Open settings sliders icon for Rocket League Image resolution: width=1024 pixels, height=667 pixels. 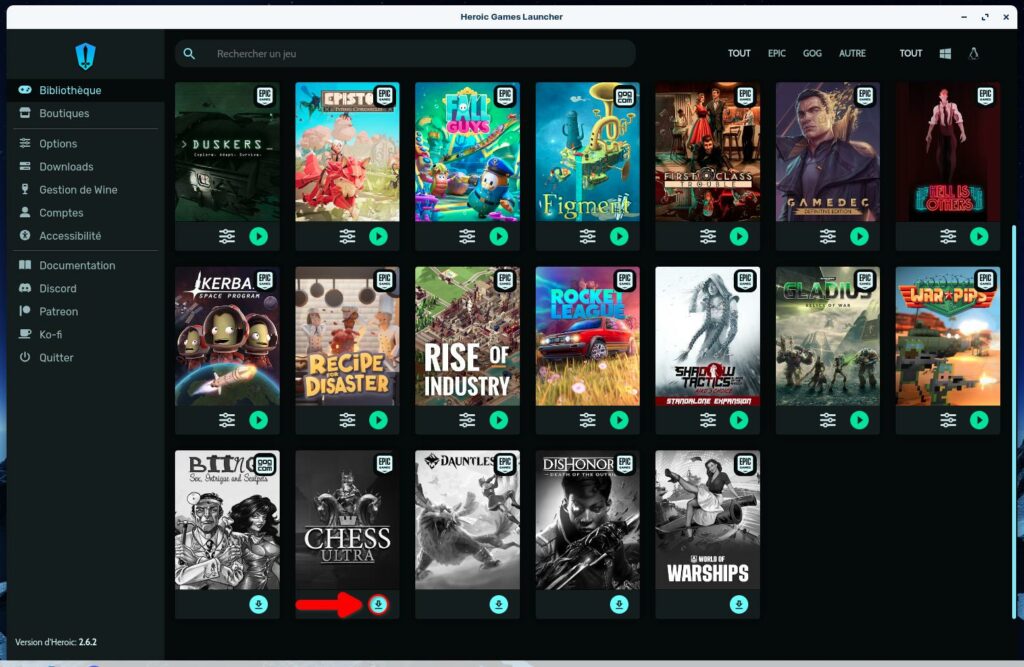(x=588, y=420)
